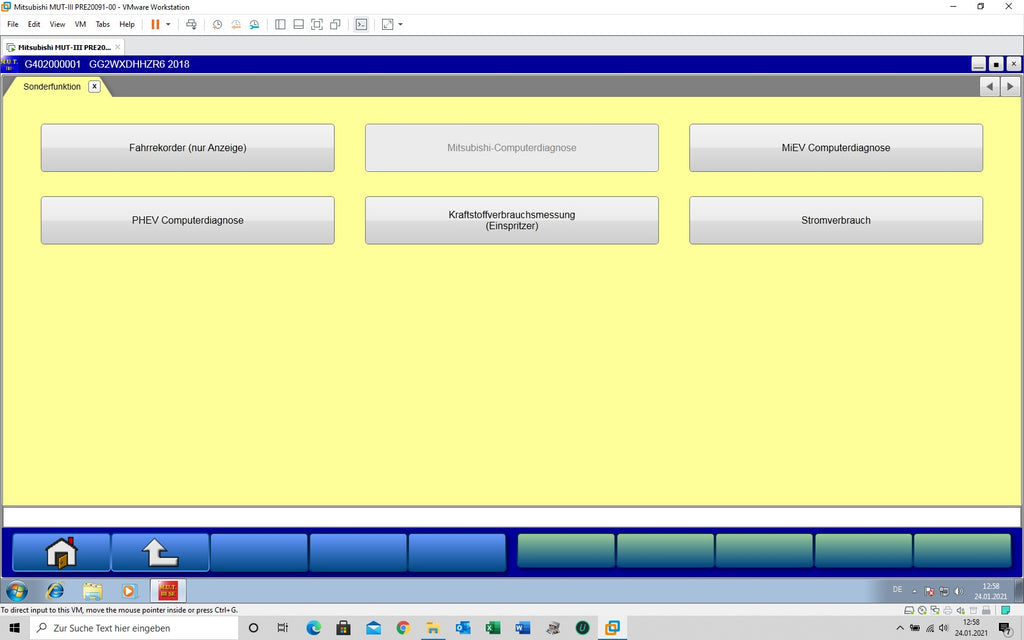Viewport: 1024px width, 640px height.
Task: Open the Tabs menu
Action: [x=102, y=24]
